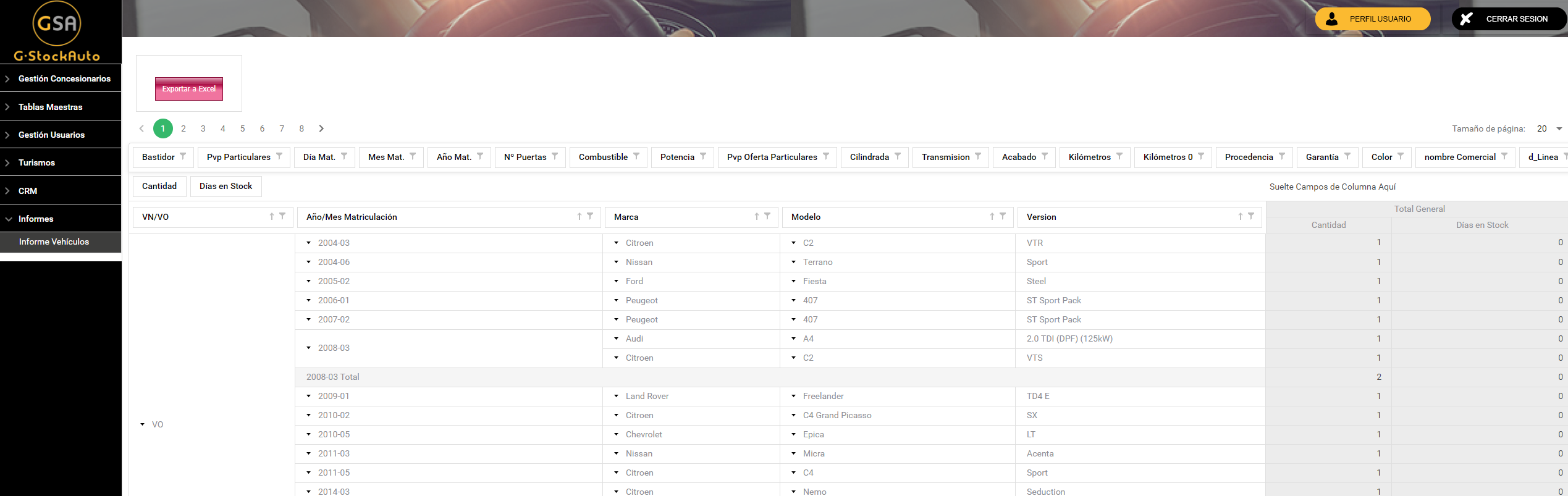Screen dimensions: 1568x496
Task: Click the G-StockAuto logo
Action: pyautogui.click(x=57, y=32)
